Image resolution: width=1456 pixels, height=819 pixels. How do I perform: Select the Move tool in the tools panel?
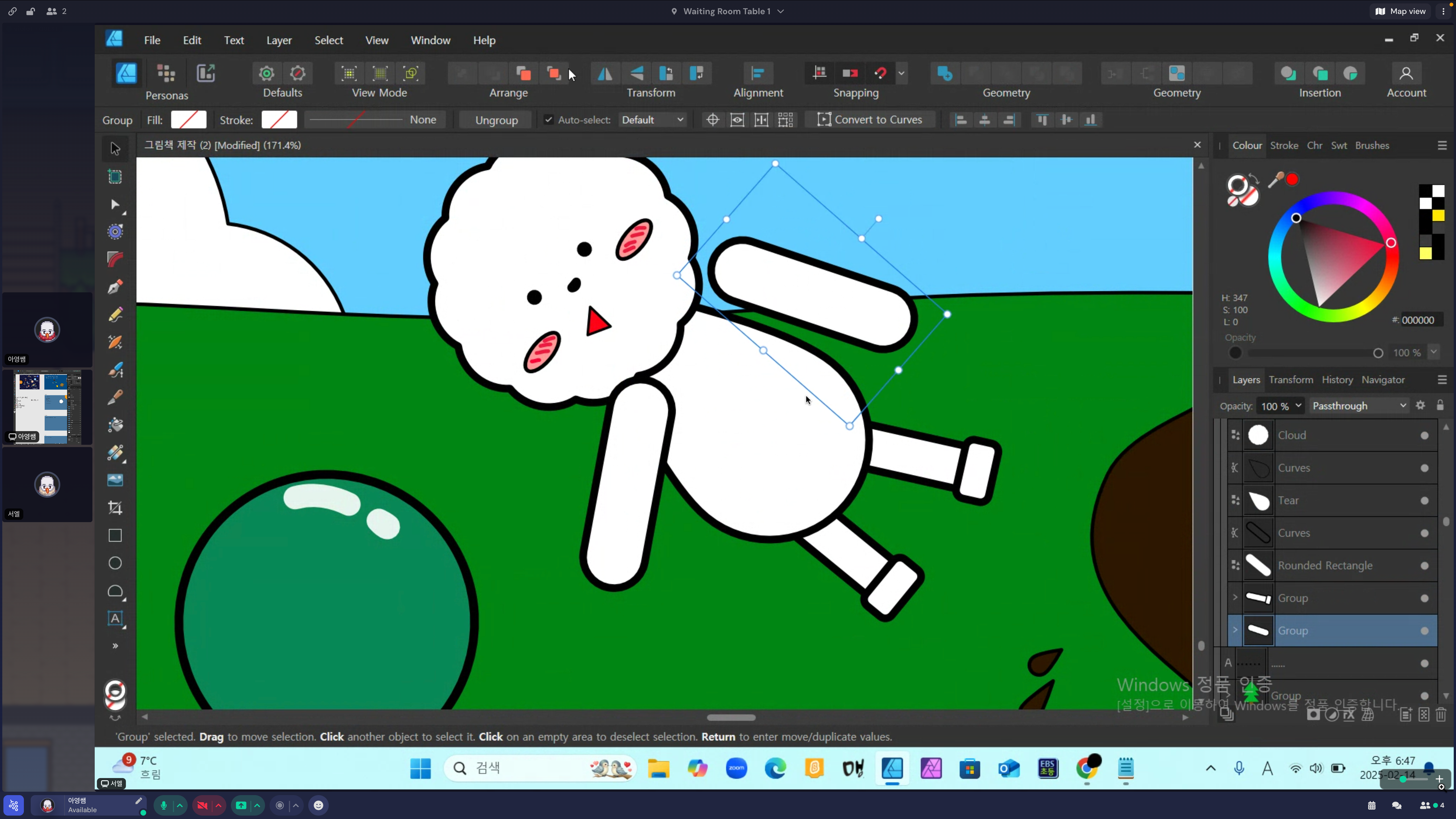(115, 149)
